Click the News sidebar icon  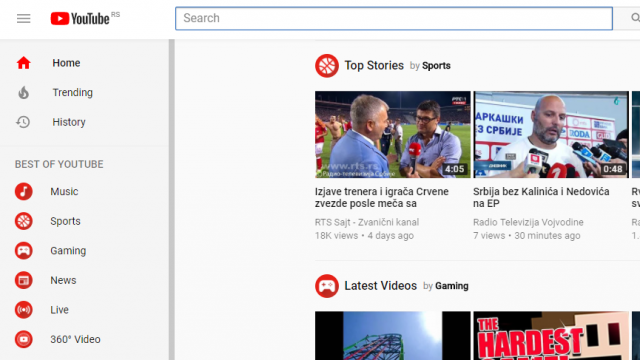pos(24,280)
